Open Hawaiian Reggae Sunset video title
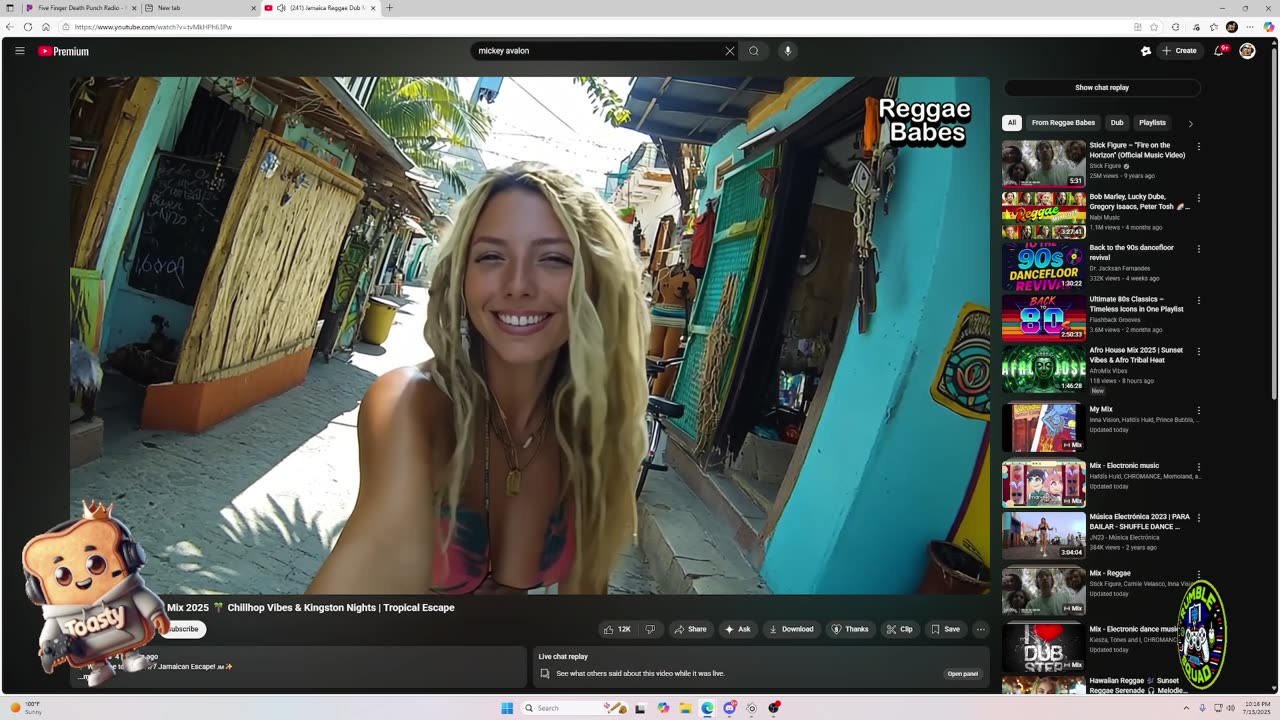 coord(1138,686)
